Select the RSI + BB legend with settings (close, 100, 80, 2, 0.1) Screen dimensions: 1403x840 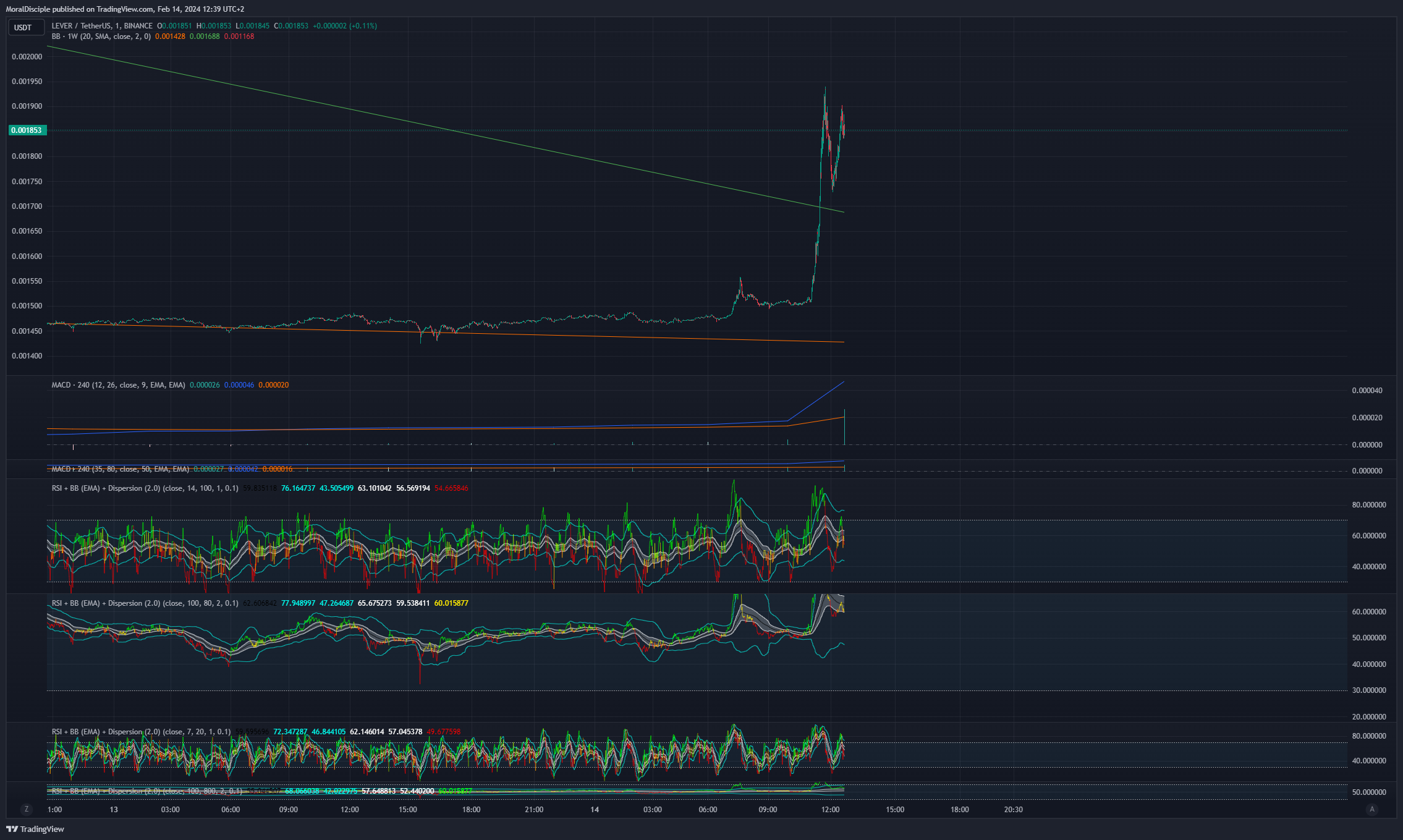point(145,603)
